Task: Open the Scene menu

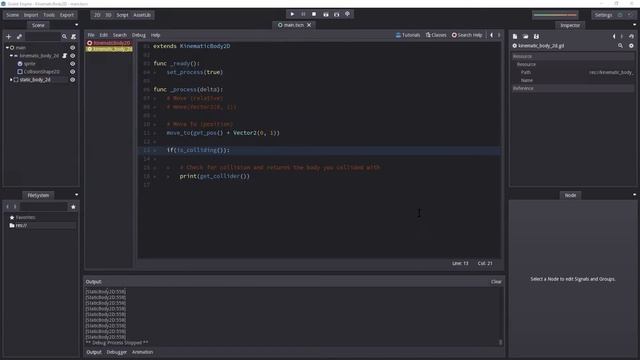Action: click(x=13, y=15)
